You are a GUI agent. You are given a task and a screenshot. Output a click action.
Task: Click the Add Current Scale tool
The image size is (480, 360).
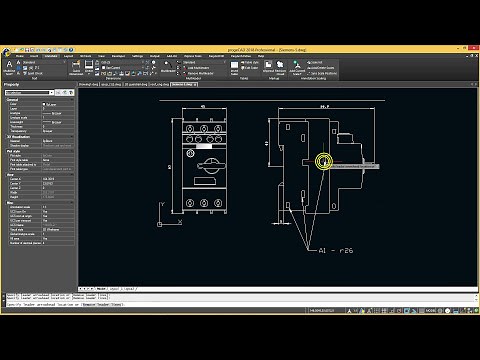[x=297, y=67]
